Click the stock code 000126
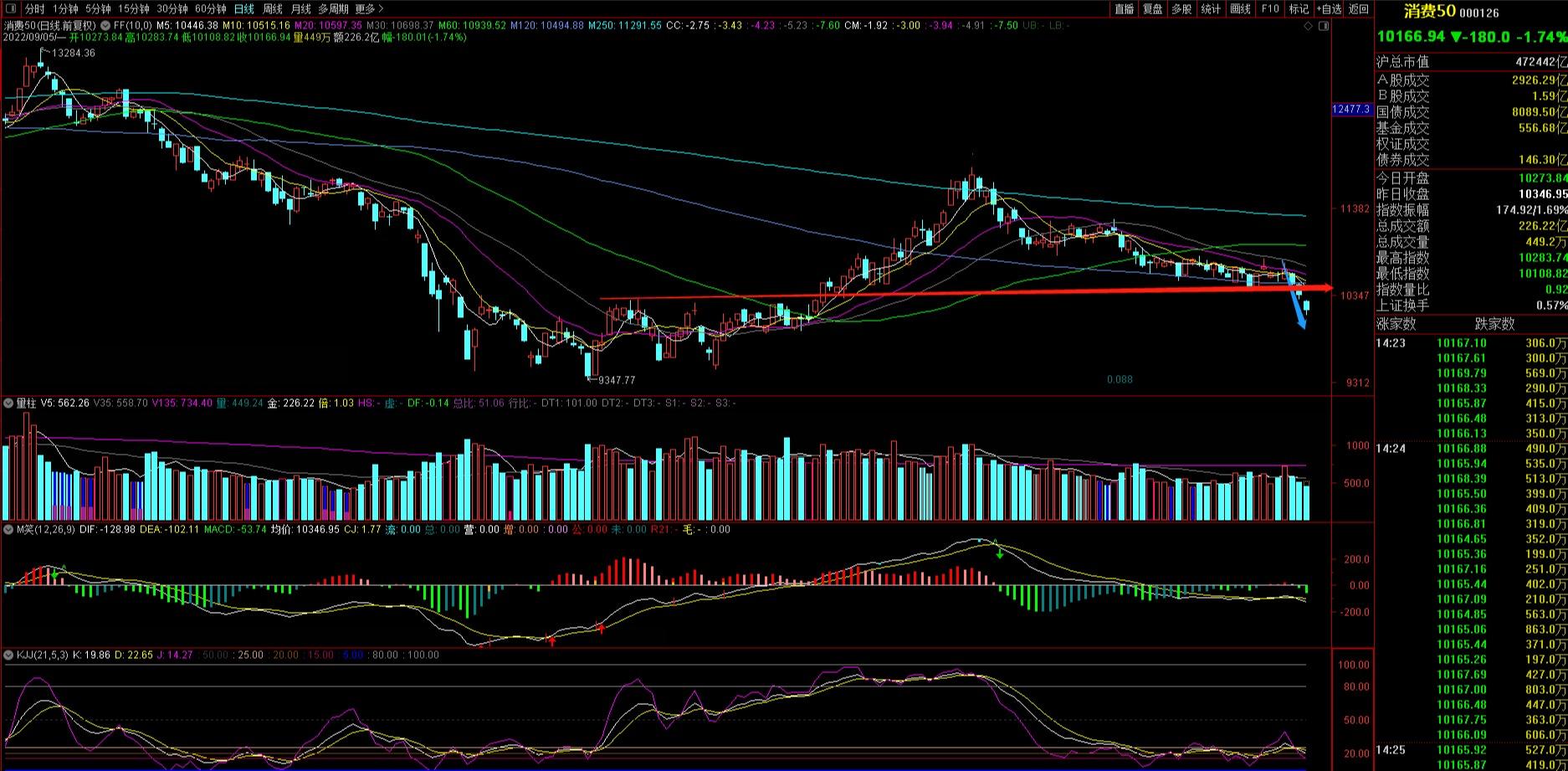This screenshot has width=1568, height=771. point(1479,13)
